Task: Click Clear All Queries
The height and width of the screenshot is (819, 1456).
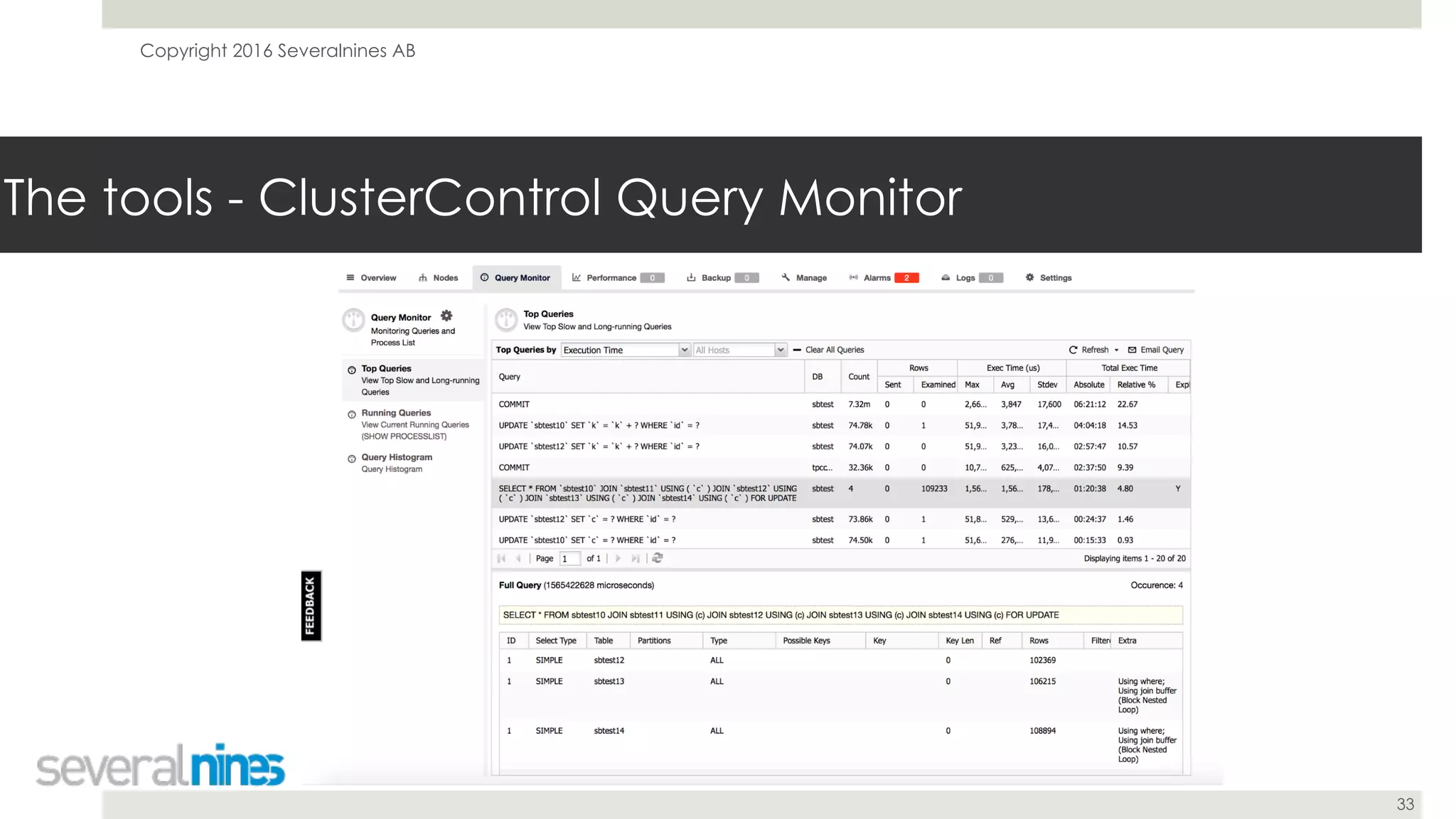Action: pyautogui.click(x=829, y=350)
